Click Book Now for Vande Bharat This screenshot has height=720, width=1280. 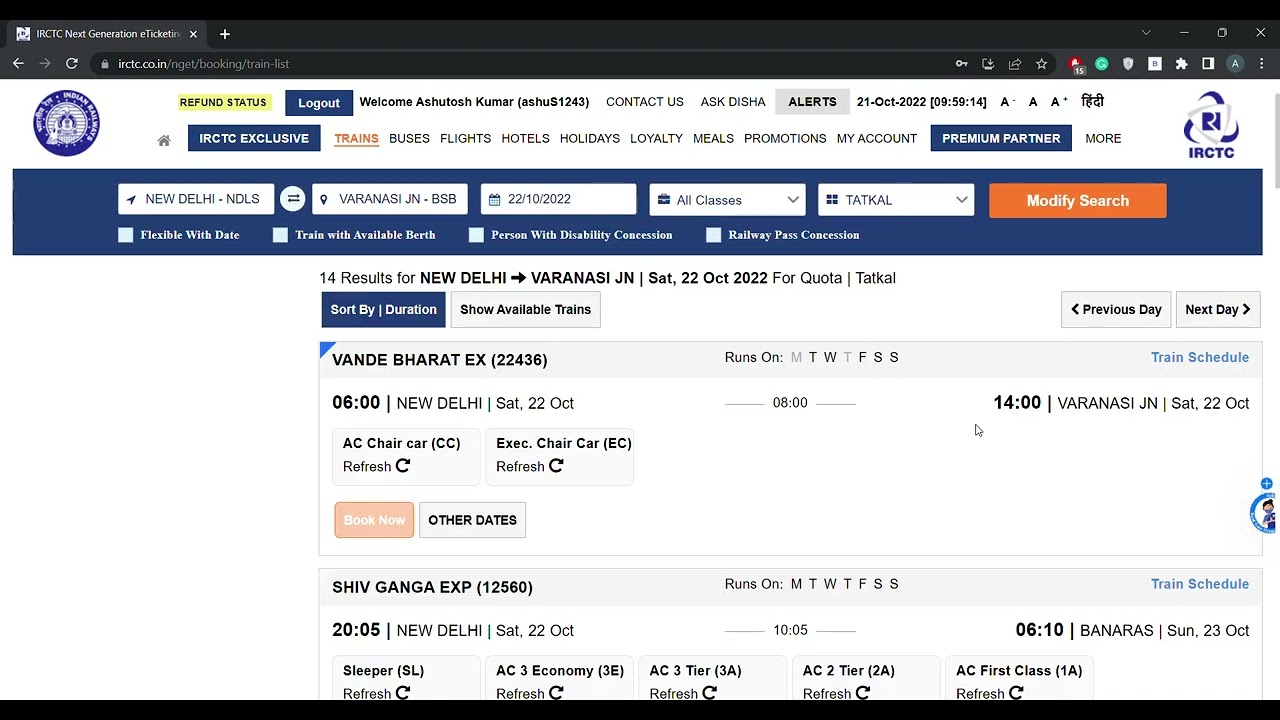pyautogui.click(x=374, y=520)
